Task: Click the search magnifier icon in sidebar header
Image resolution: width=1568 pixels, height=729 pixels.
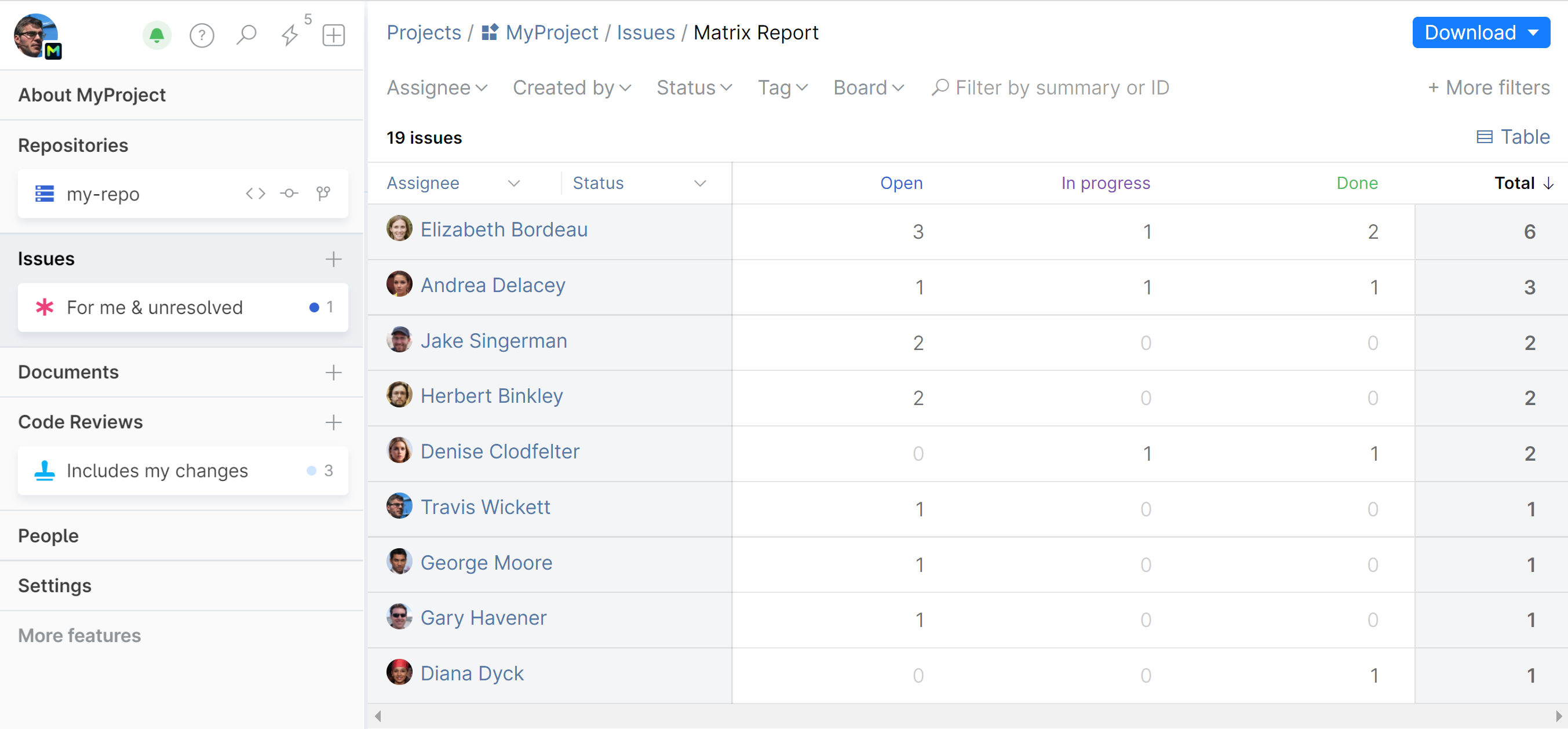Action: tap(246, 35)
